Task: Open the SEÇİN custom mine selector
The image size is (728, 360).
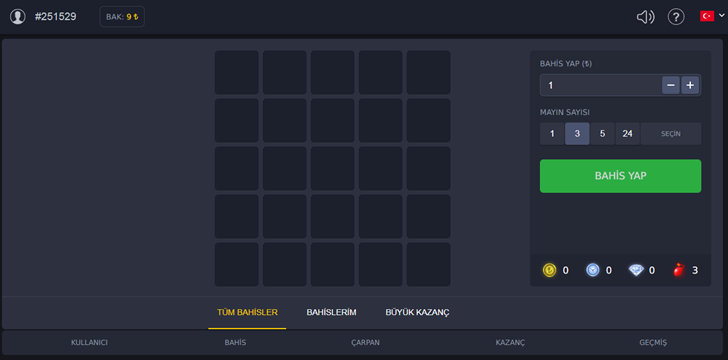Action: point(671,134)
